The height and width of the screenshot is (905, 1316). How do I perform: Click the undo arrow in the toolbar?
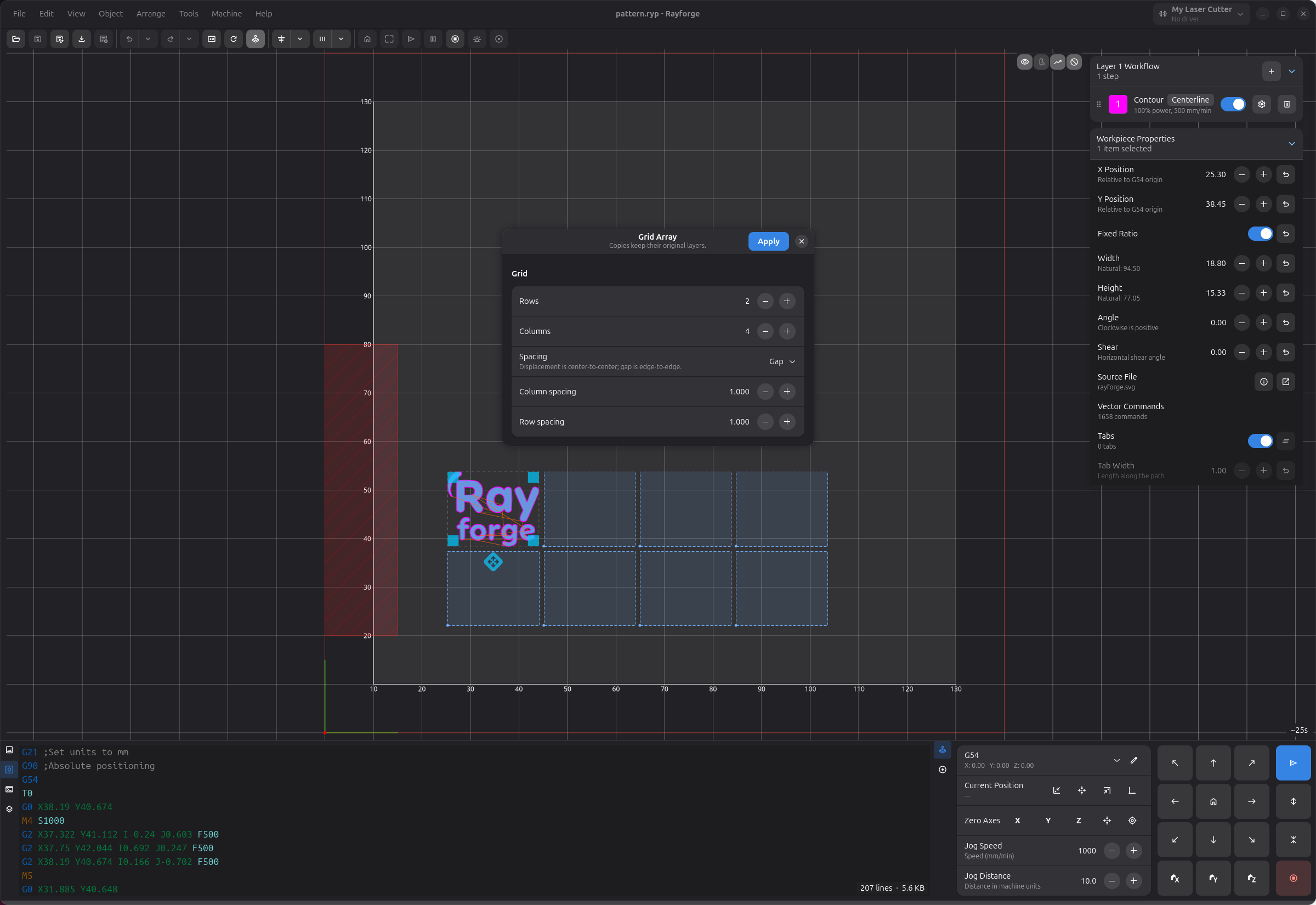point(129,39)
